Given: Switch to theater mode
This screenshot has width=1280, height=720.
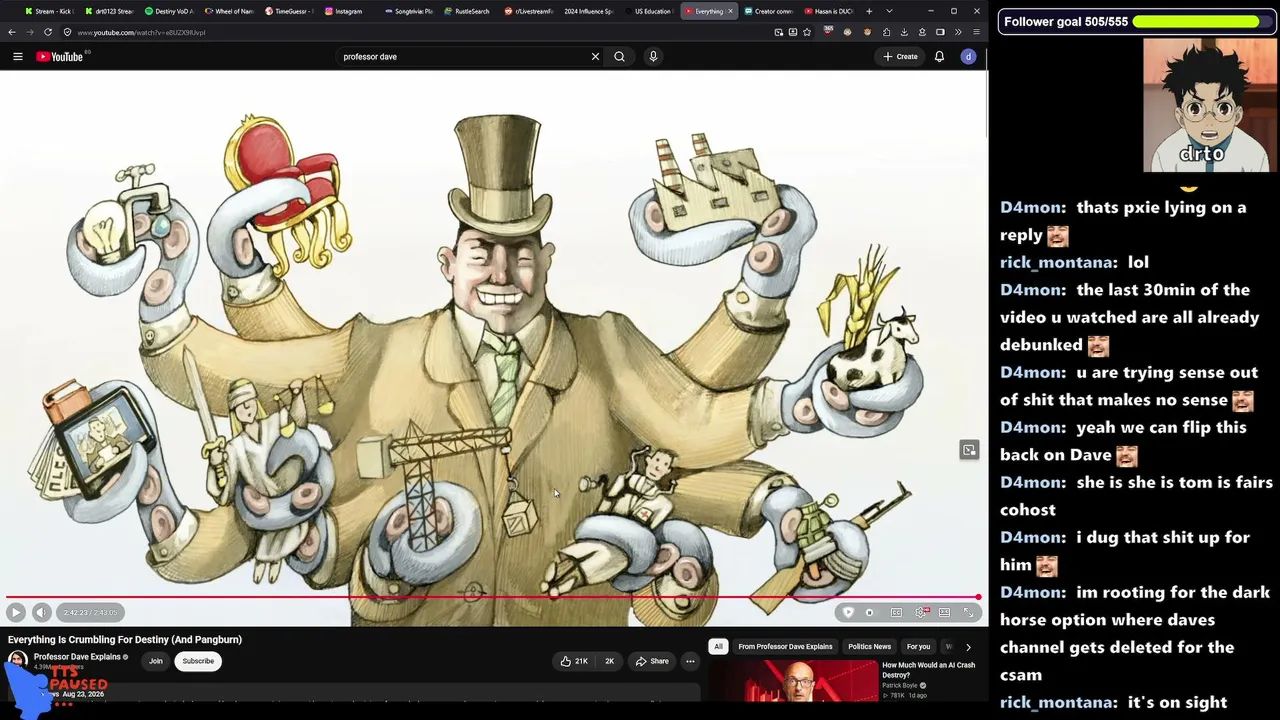Looking at the screenshot, I should pos(944,612).
